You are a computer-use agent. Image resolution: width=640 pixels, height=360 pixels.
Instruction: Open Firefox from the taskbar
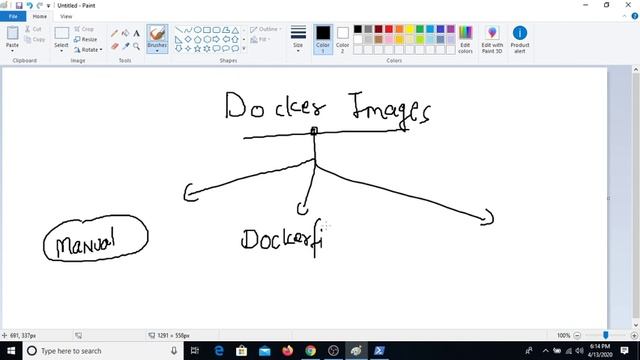pos(287,351)
